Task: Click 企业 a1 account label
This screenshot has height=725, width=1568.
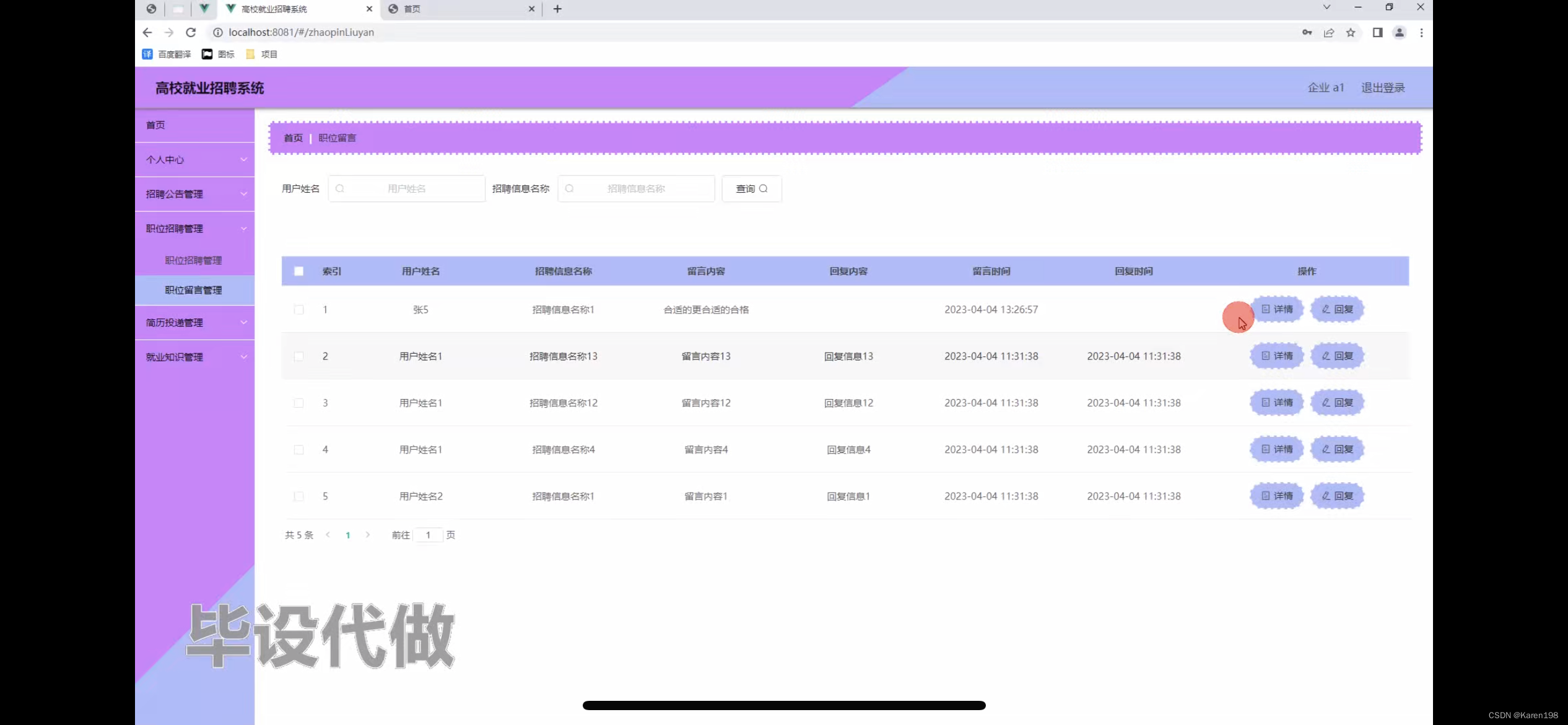Action: pos(1325,87)
